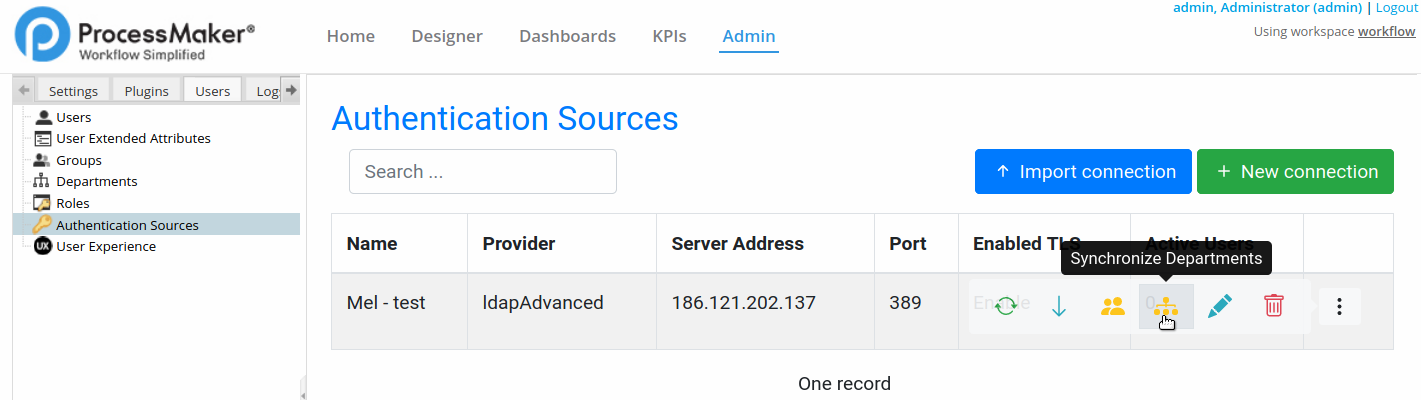Switch to the Plugins tab

(x=146, y=91)
